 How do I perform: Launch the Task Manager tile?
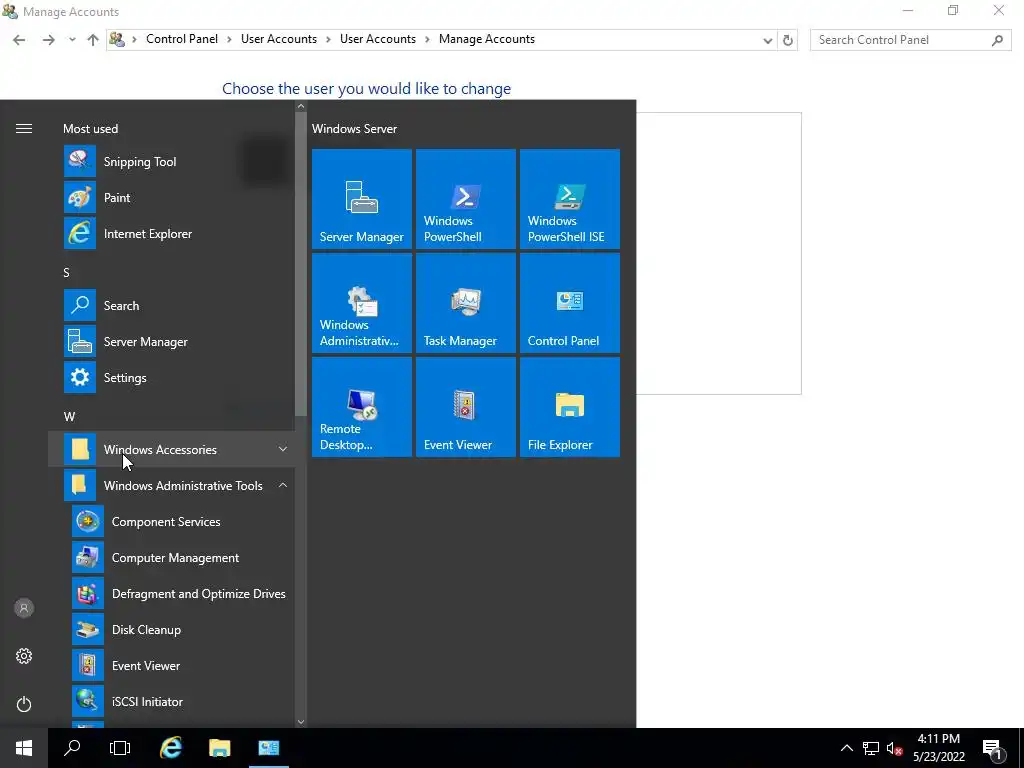tap(466, 303)
